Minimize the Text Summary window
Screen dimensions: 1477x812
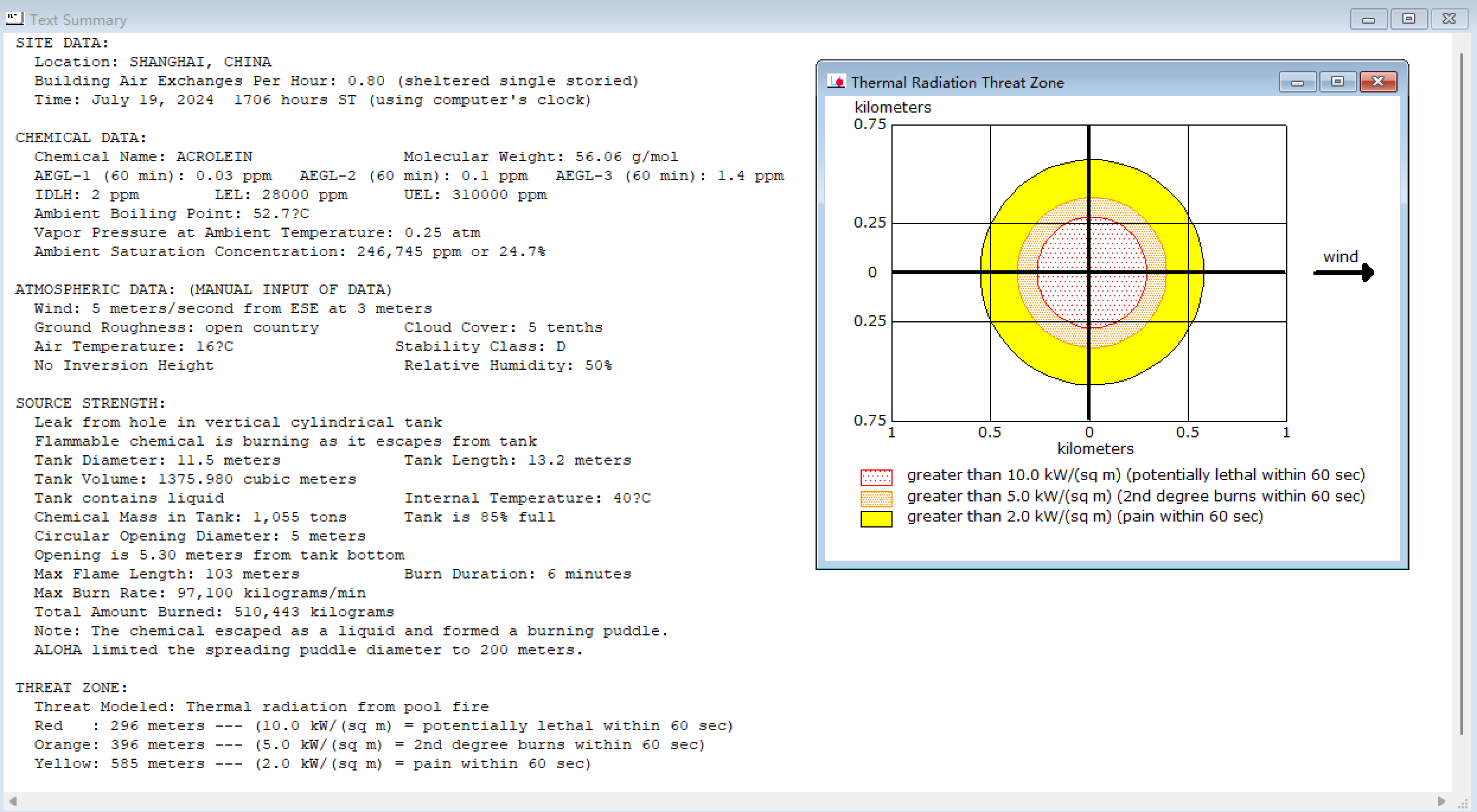pyautogui.click(x=1369, y=20)
